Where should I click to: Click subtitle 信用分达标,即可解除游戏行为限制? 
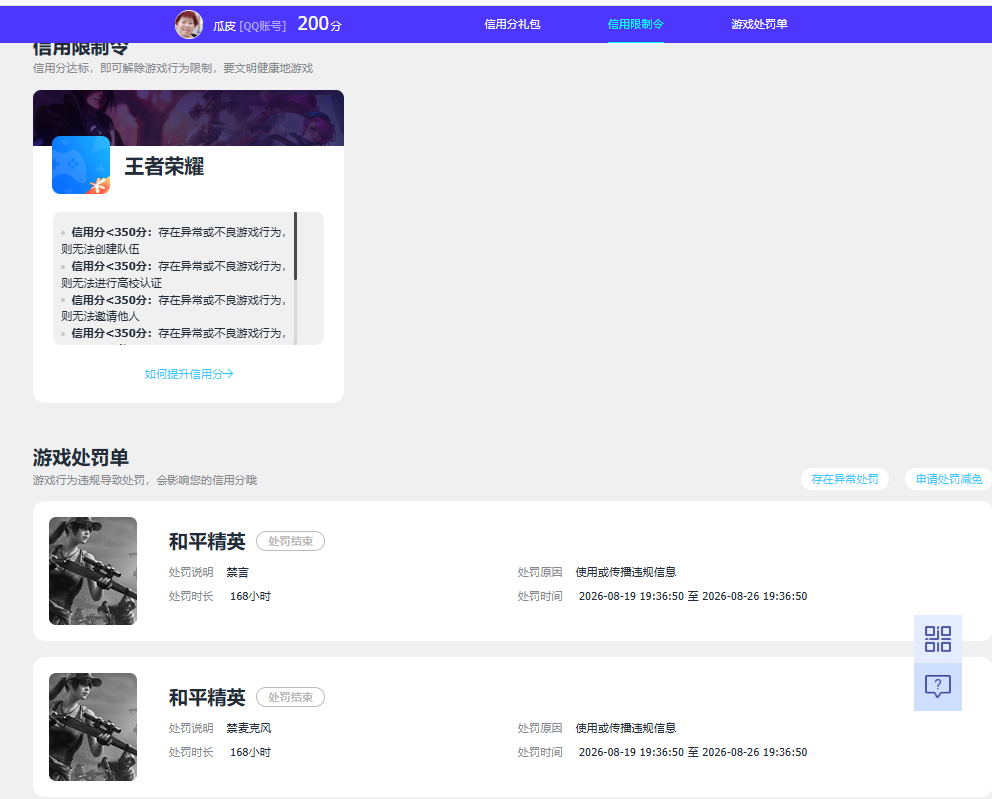click(x=173, y=68)
